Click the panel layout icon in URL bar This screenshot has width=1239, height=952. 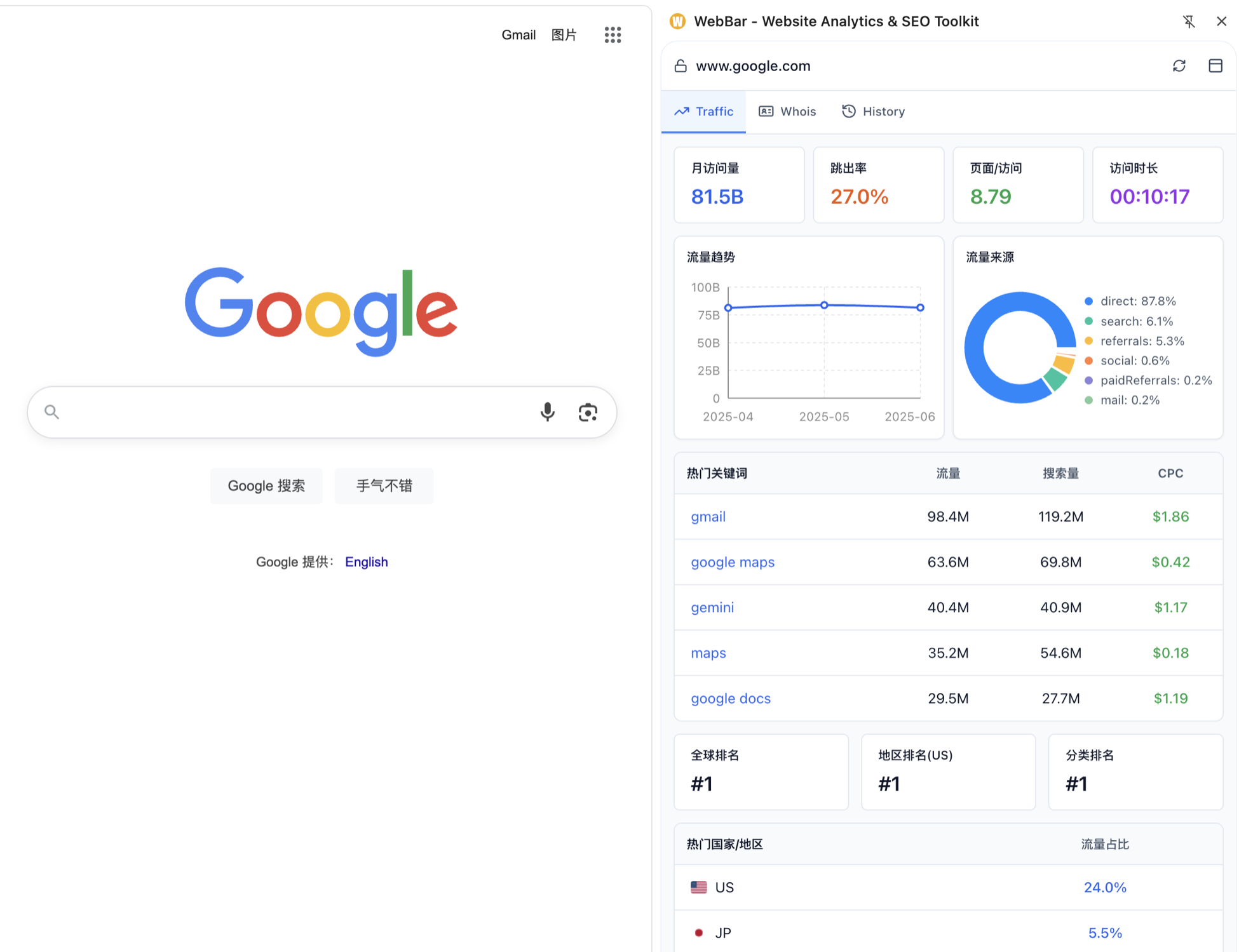(x=1215, y=66)
